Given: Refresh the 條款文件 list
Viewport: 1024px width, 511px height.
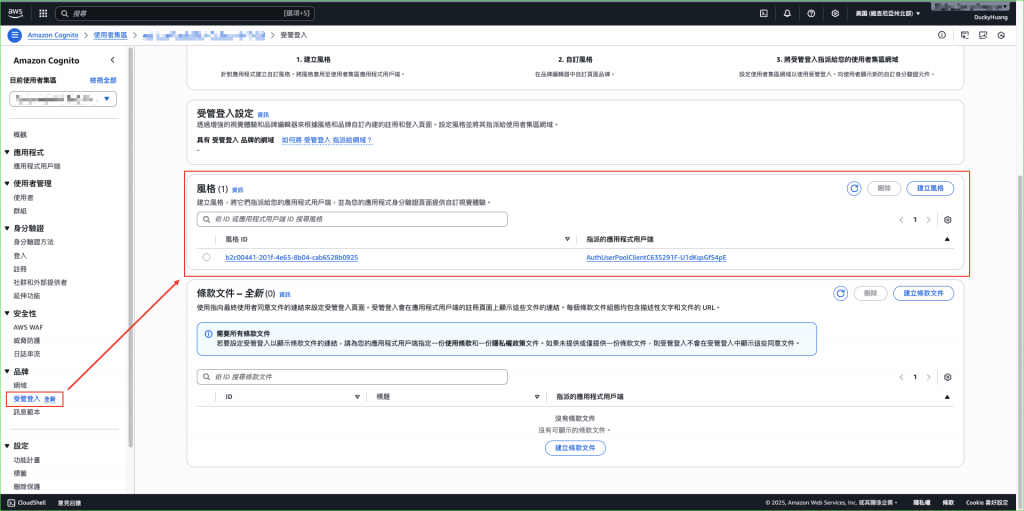Looking at the screenshot, I should pyautogui.click(x=840, y=293).
